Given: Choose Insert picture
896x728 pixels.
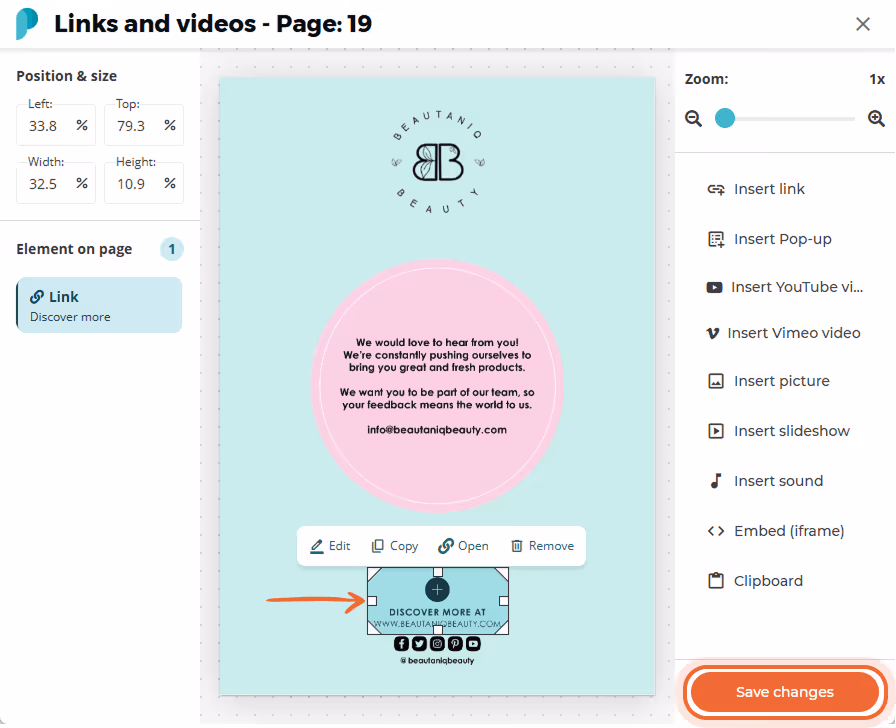Looking at the screenshot, I should click(x=769, y=381).
